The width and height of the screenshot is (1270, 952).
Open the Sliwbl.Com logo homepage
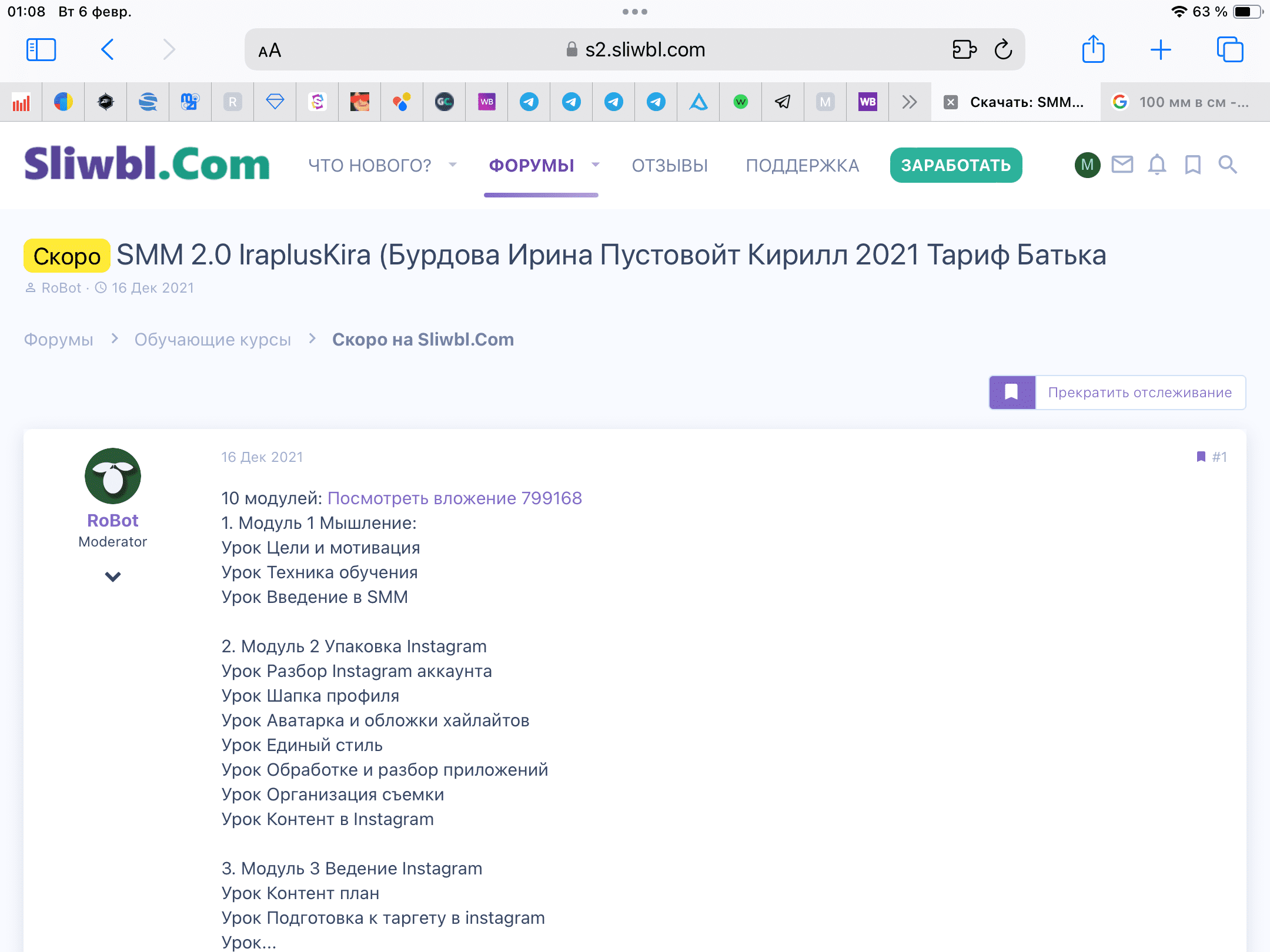pyautogui.click(x=147, y=163)
